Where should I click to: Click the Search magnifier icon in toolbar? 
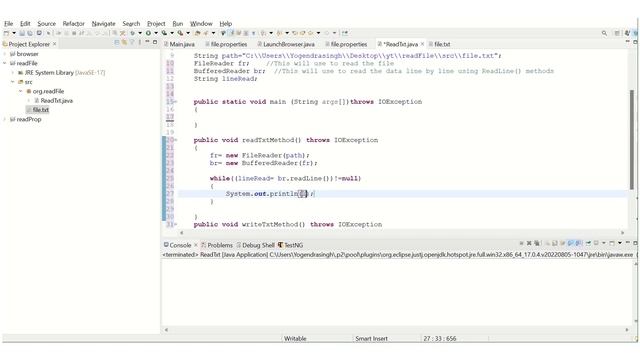[x=604, y=33]
